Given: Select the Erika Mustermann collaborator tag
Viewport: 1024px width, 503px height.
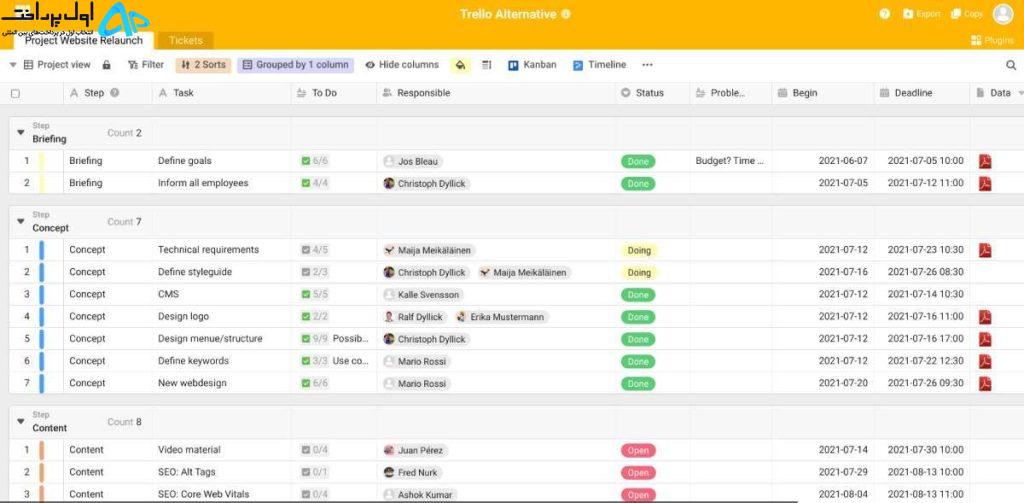Looking at the screenshot, I should pos(502,317).
